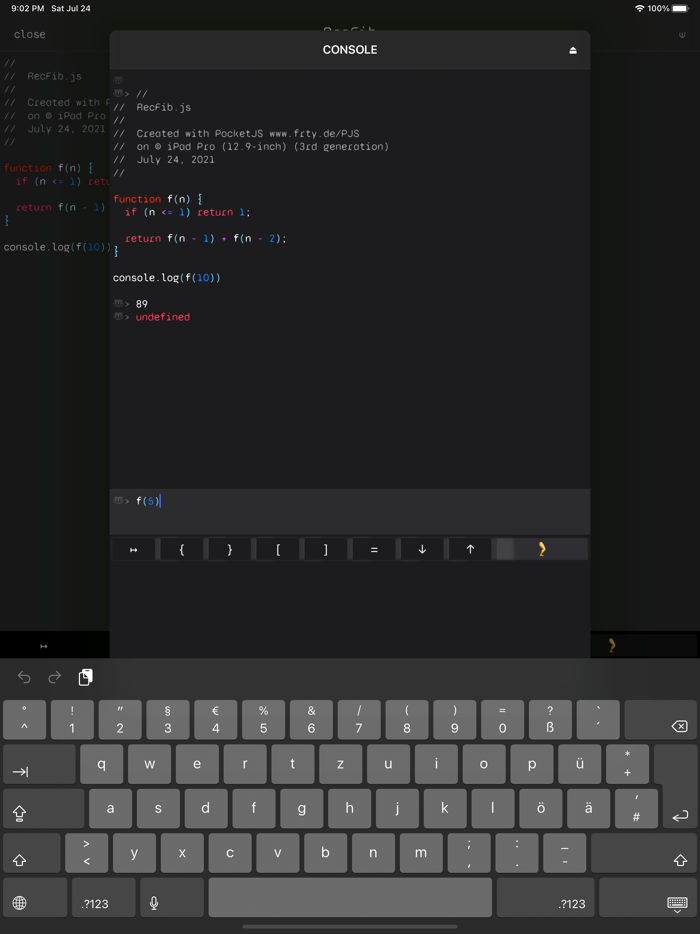Tap the less-than greater-than key
This screenshot has height=934, width=700.
tap(87, 853)
